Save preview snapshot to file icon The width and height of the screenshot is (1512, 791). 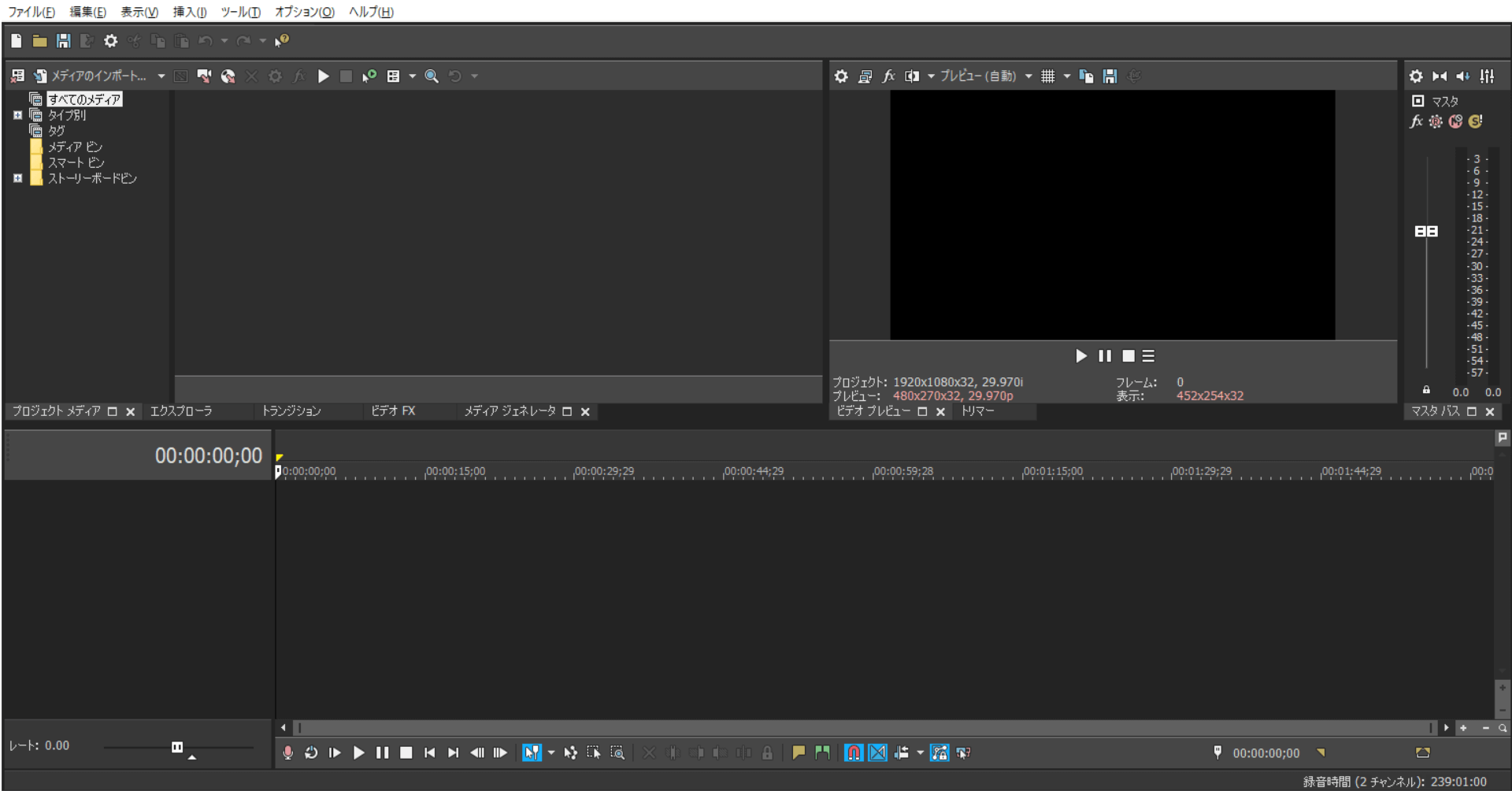coord(1110,76)
